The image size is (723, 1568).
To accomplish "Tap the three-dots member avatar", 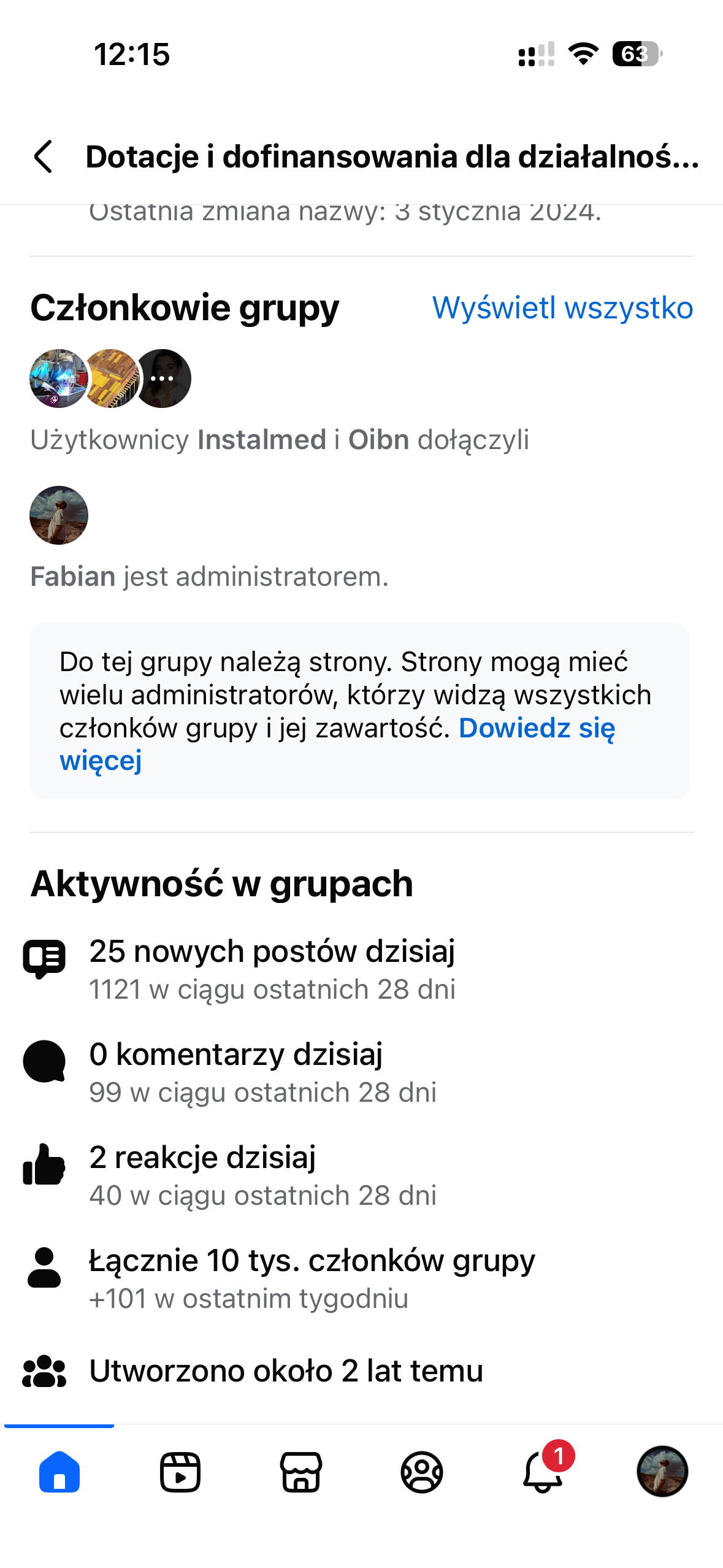I will tap(163, 379).
